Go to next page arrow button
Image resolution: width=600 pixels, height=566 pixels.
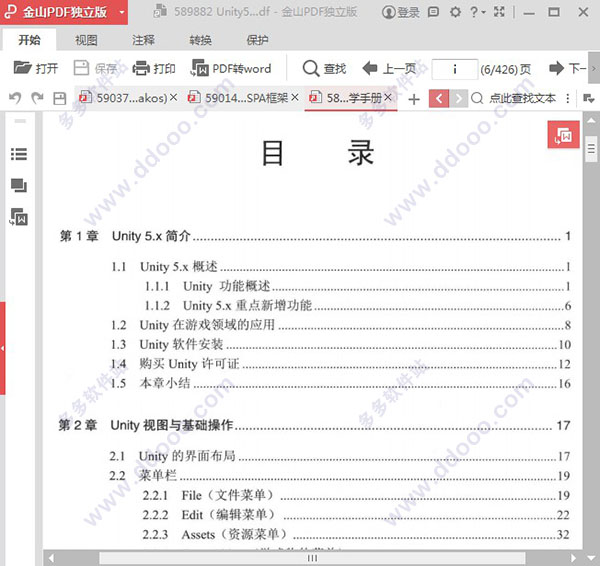(x=567, y=69)
